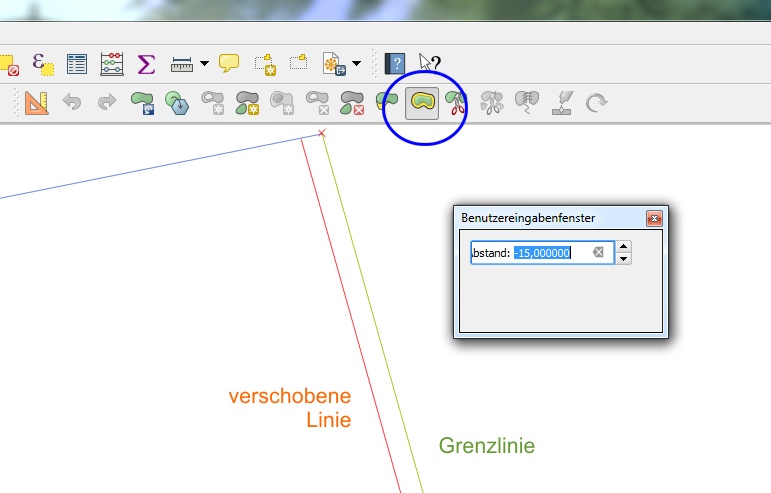Activate the What's This help cursor
This screenshot has width=771, height=493.
[x=430, y=65]
